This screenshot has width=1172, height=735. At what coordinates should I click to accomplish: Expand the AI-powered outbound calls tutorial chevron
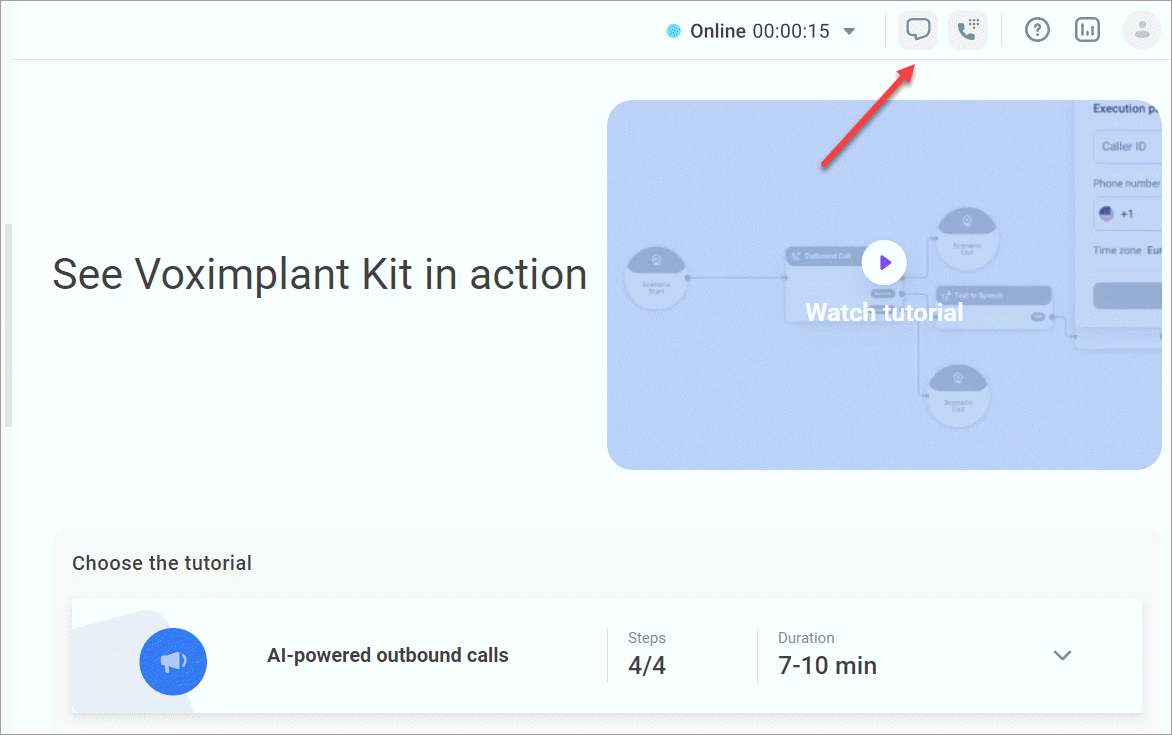tap(1062, 656)
